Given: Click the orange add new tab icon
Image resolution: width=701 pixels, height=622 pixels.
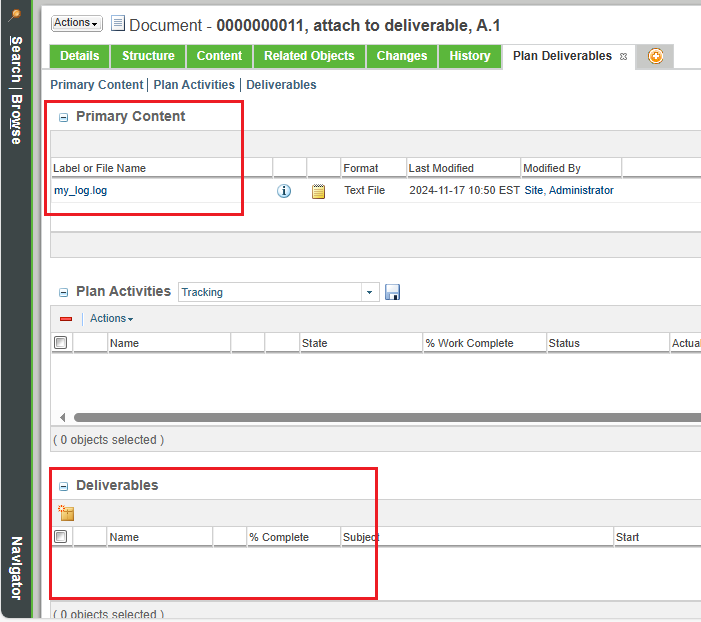Looking at the screenshot, I should tap(655, 56).
